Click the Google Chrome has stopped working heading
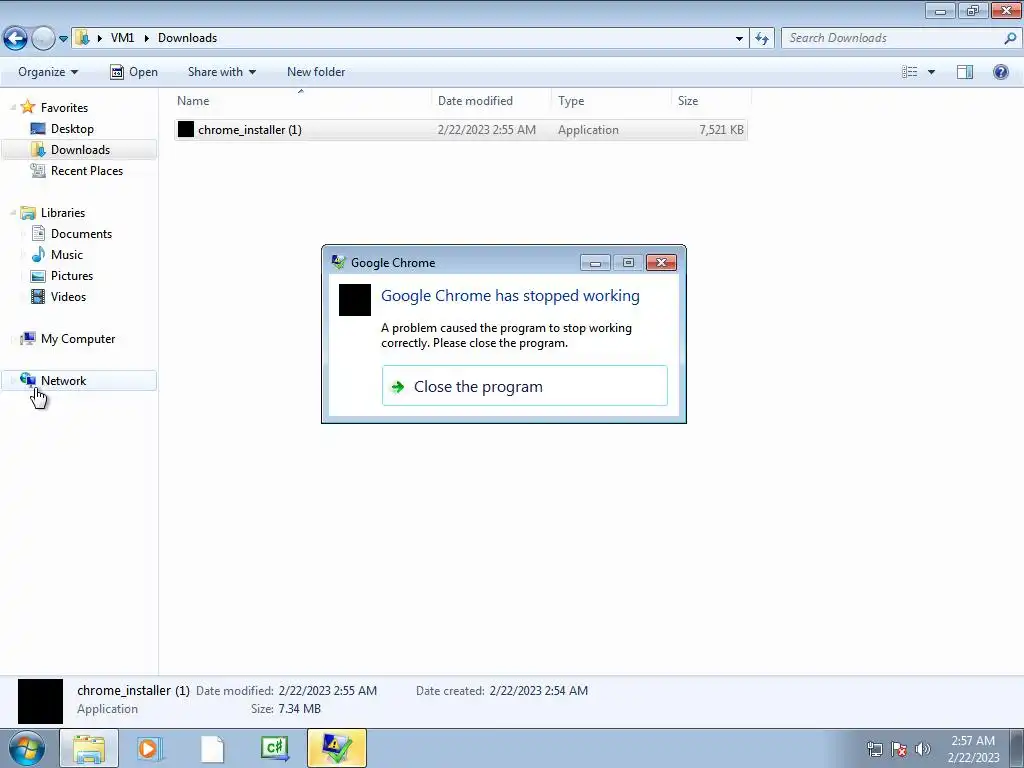The image size is (1024, 768). pyautogui.click(x=510, y=296)
